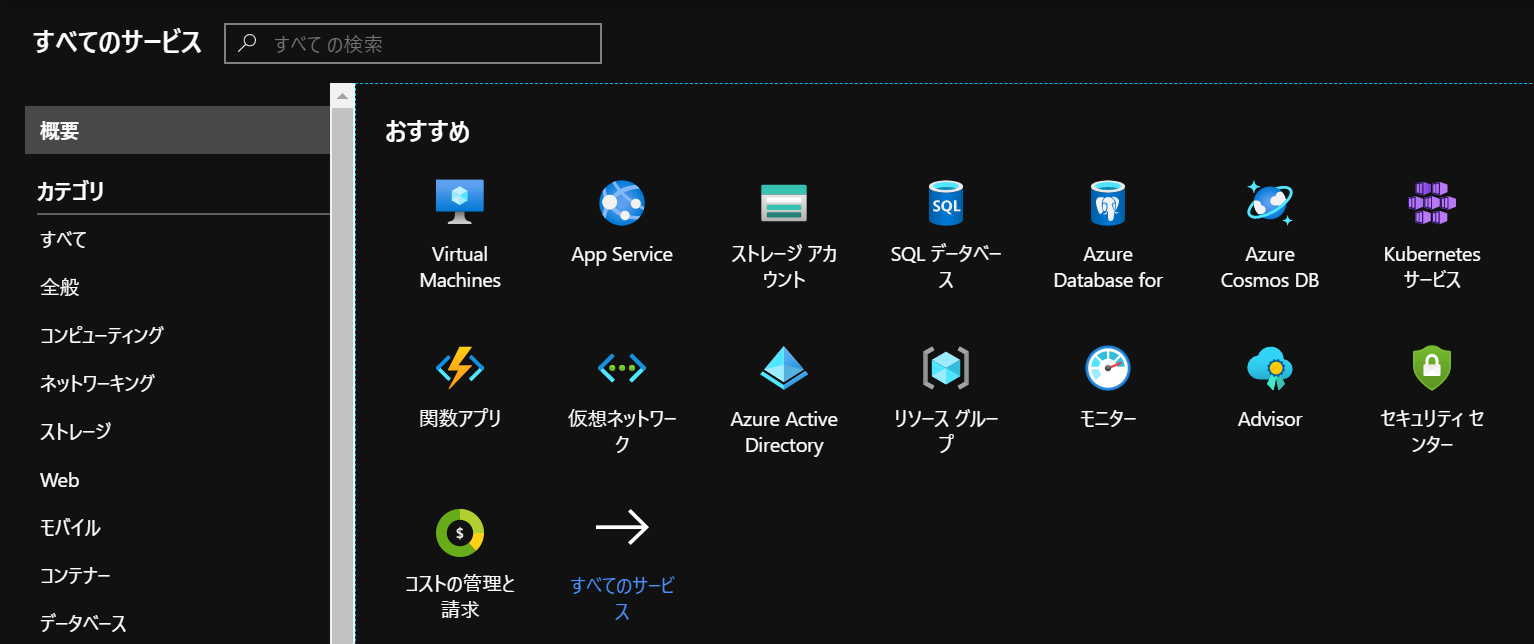Select the 概要 sidebar item
Screen dimensions: 1534x644
pos(178,130)
